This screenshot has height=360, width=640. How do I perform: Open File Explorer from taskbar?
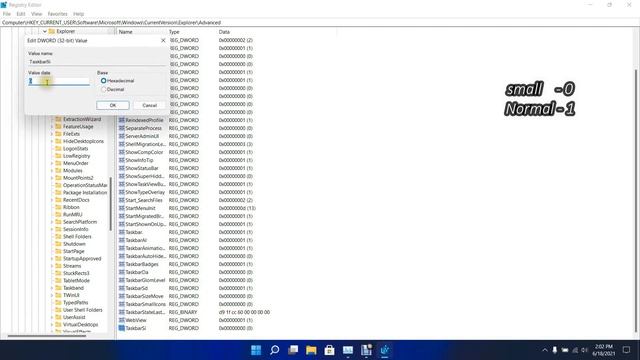pyautogui.click(x=311, y=350)
